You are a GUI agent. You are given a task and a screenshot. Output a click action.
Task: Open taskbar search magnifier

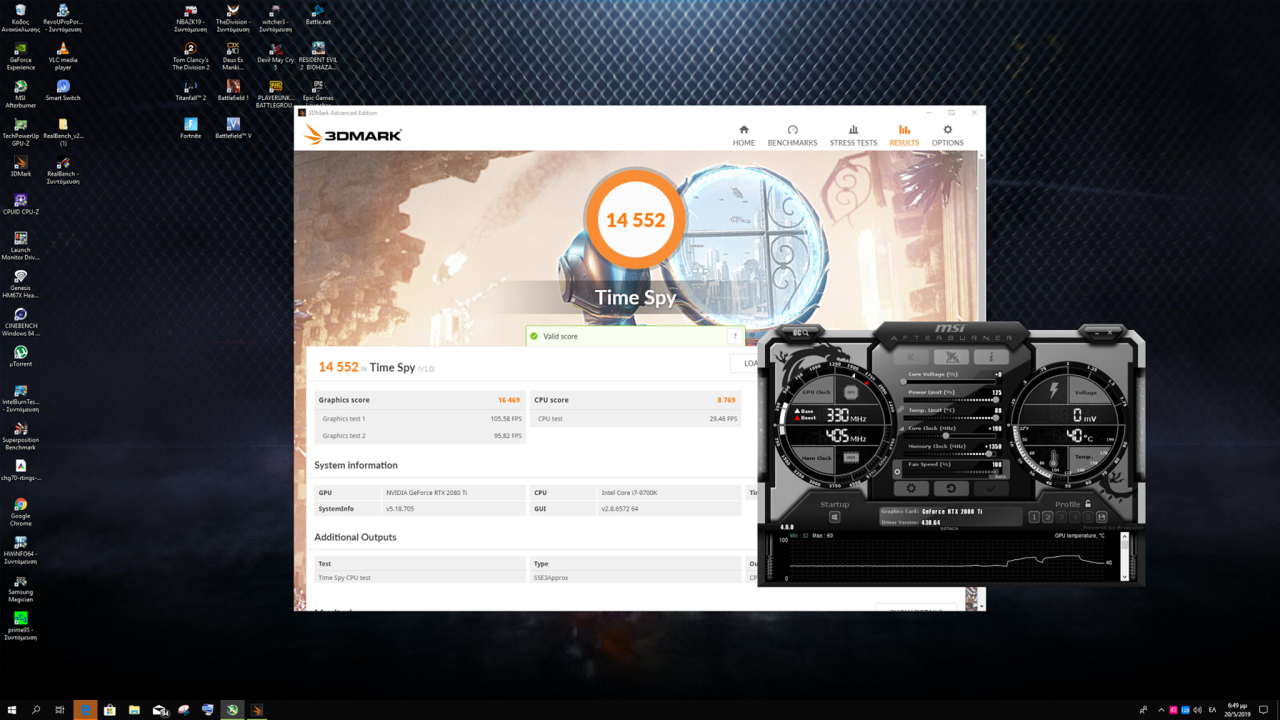[36, 710]
